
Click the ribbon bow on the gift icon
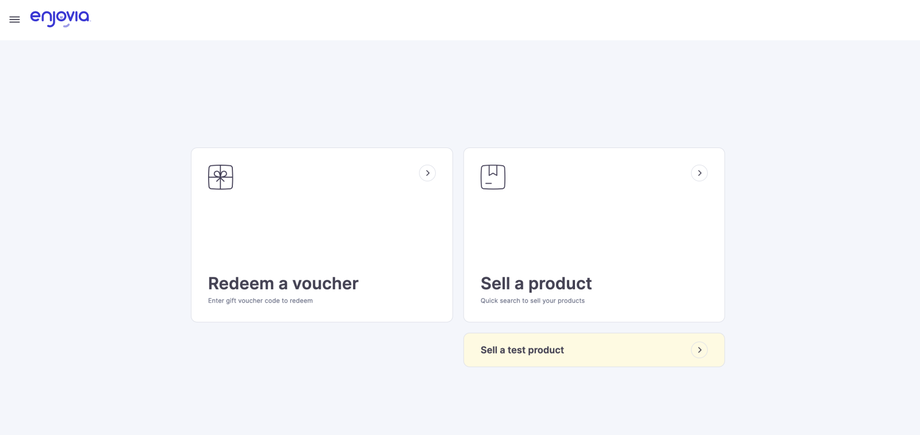[220, 173]
